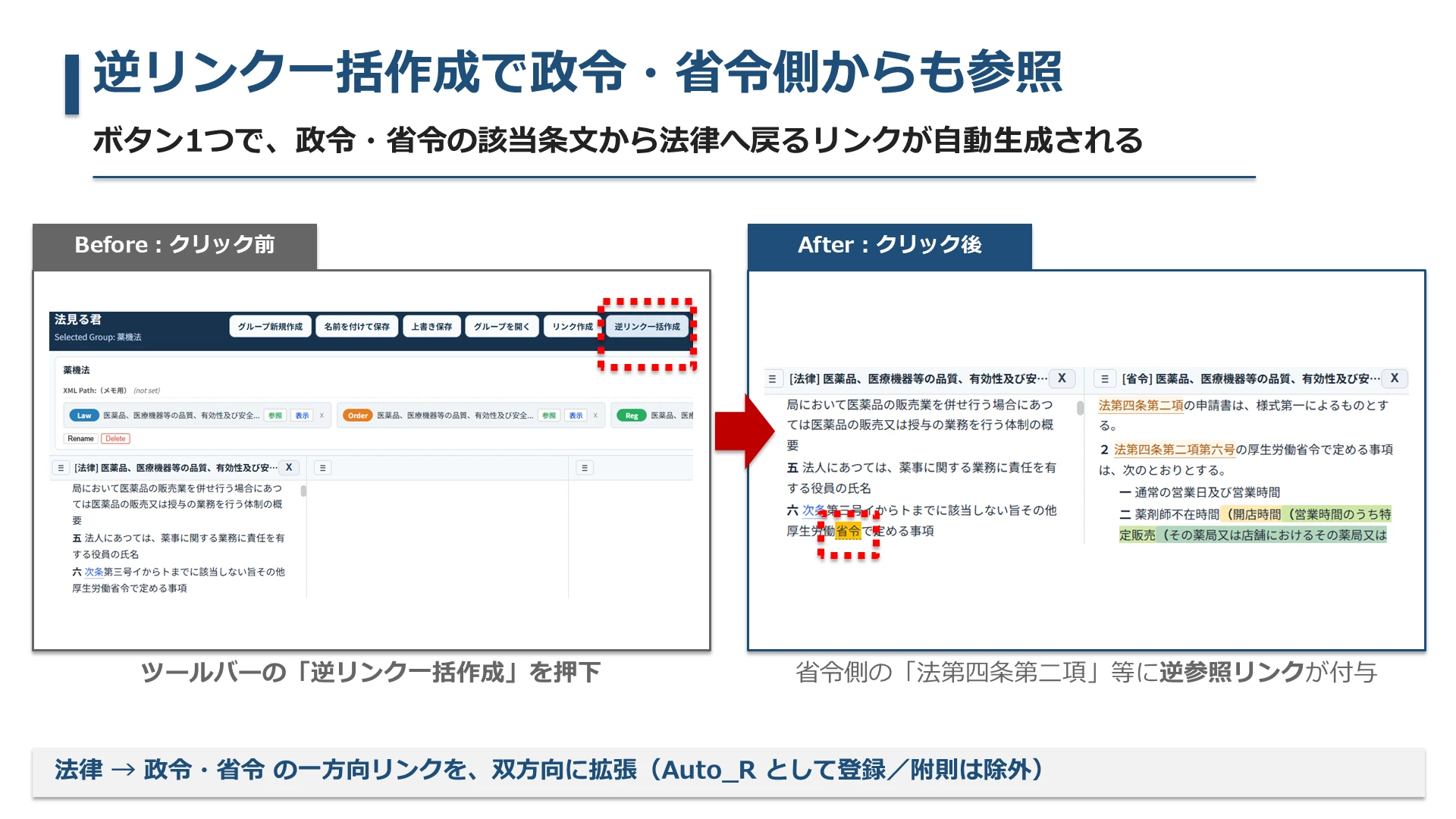The height and width of the screenshot is (819, 1456).
Task: Click 逆リンク一括作成 toolbar button
Action: click(647, 326)
